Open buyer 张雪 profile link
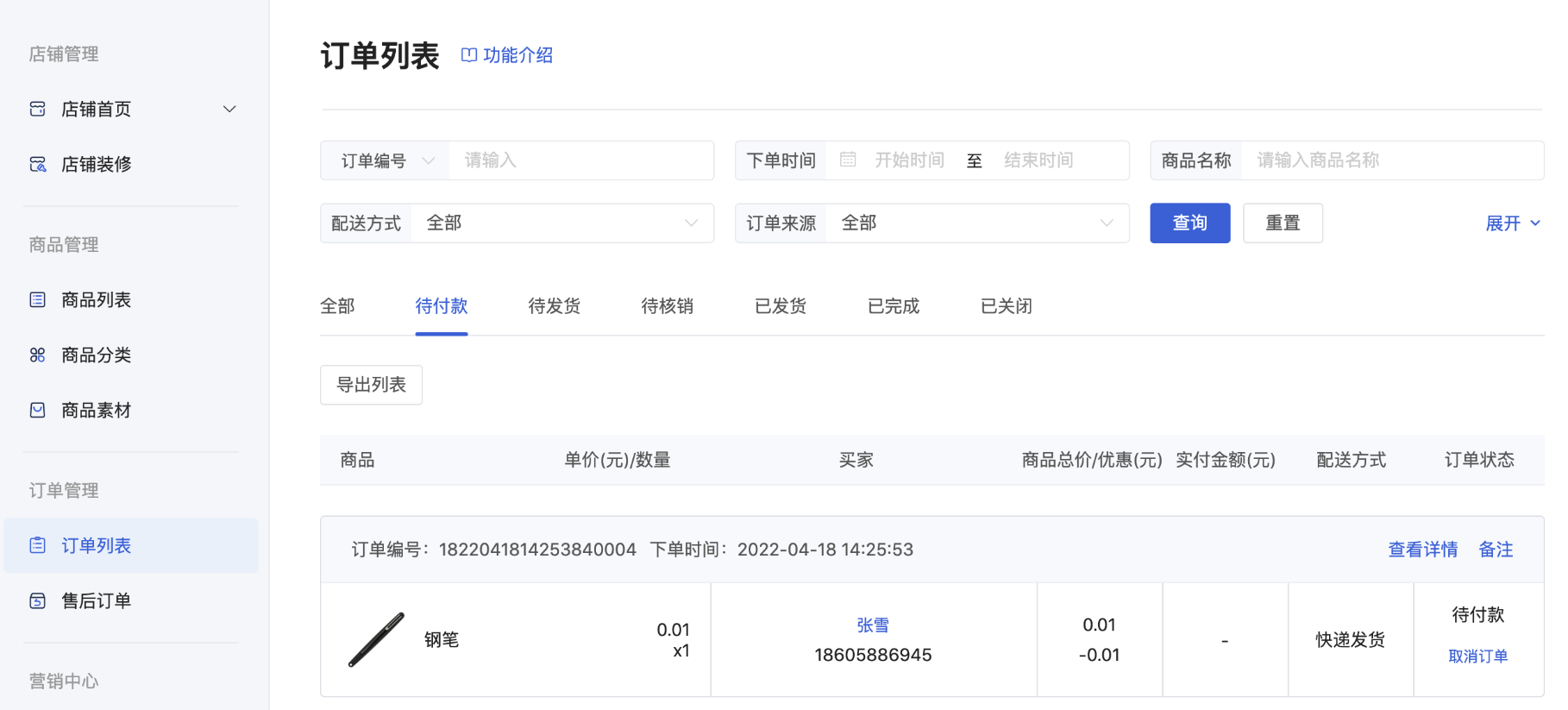Image resolution: width=1568 pixels, height=710 pixels. point(873,625)
